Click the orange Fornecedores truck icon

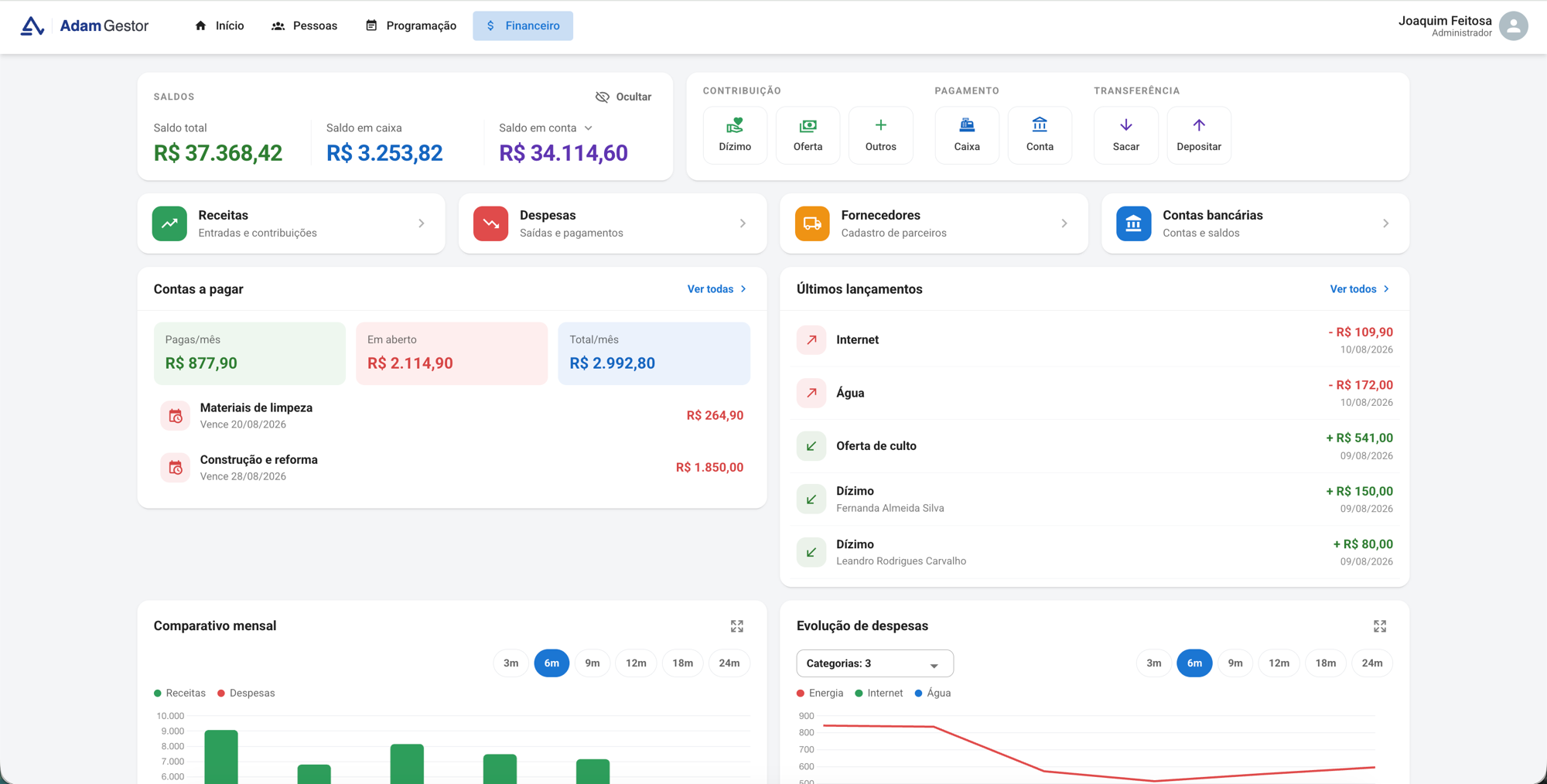pyautogui.click(x=812, y=223)
